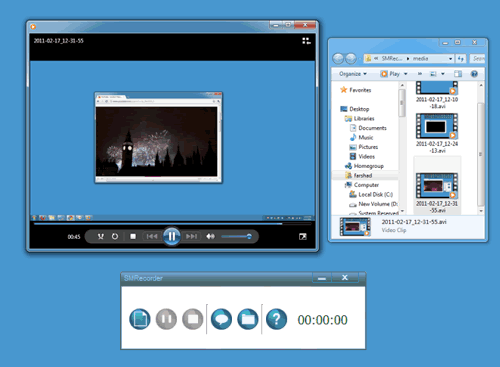
Task: Minimize the SMRecorder window
Action: pos(322,278)
